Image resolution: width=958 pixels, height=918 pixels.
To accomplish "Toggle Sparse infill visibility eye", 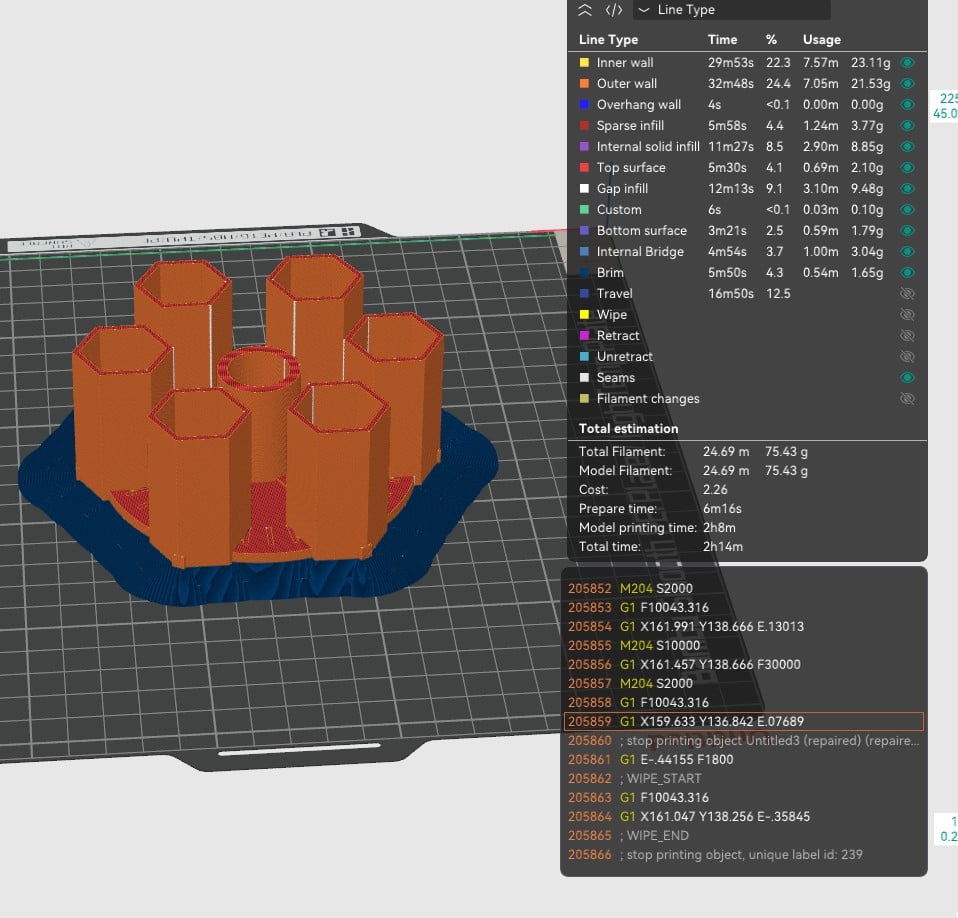I will click(907, 125).
